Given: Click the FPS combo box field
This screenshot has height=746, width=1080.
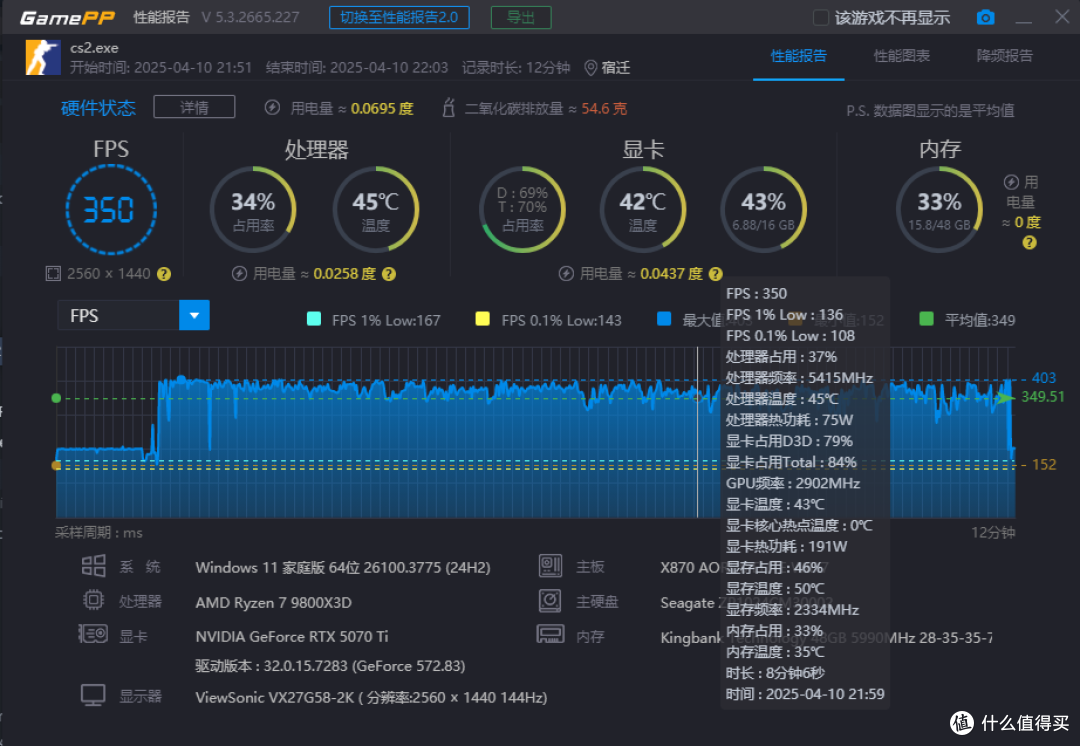Looking at the screenshot, I should [133, 315].
